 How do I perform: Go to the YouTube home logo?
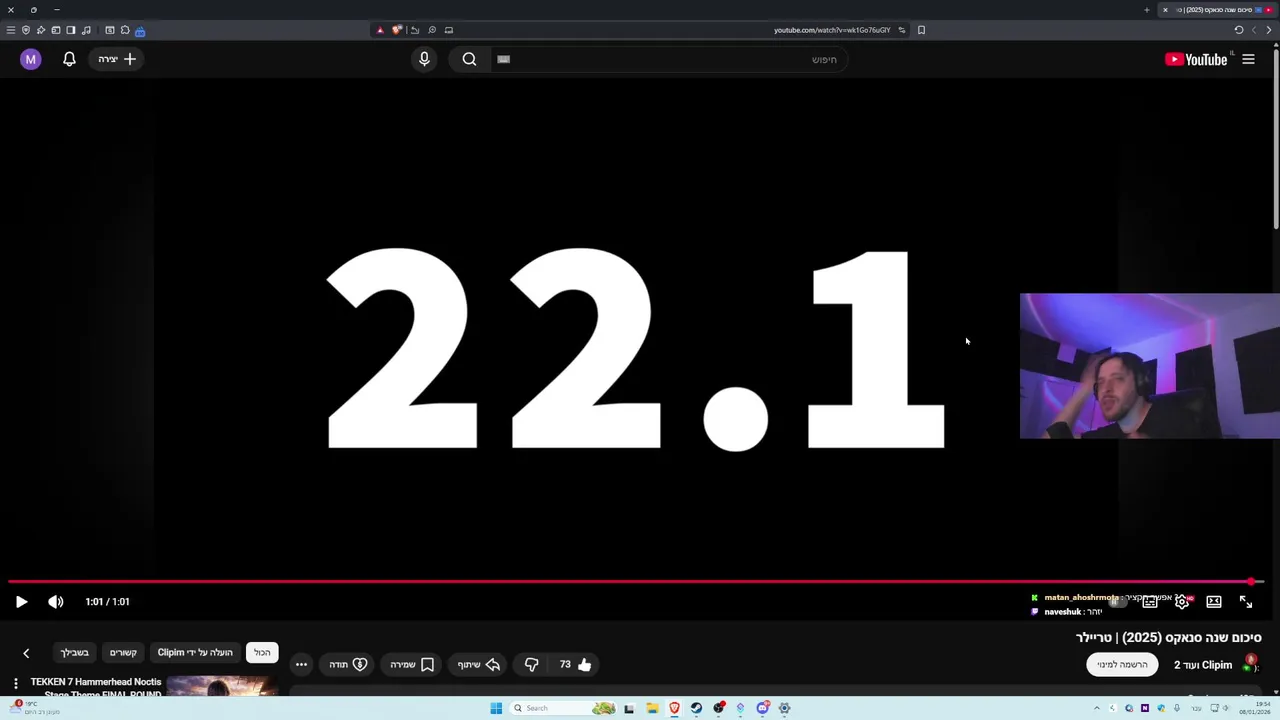coord(1196,60)
